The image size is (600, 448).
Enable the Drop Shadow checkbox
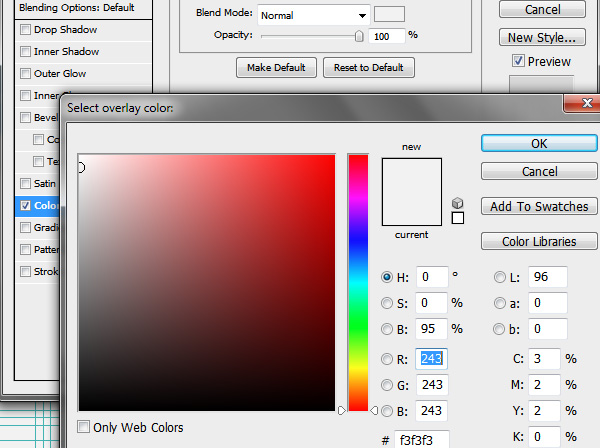(25, 29)
